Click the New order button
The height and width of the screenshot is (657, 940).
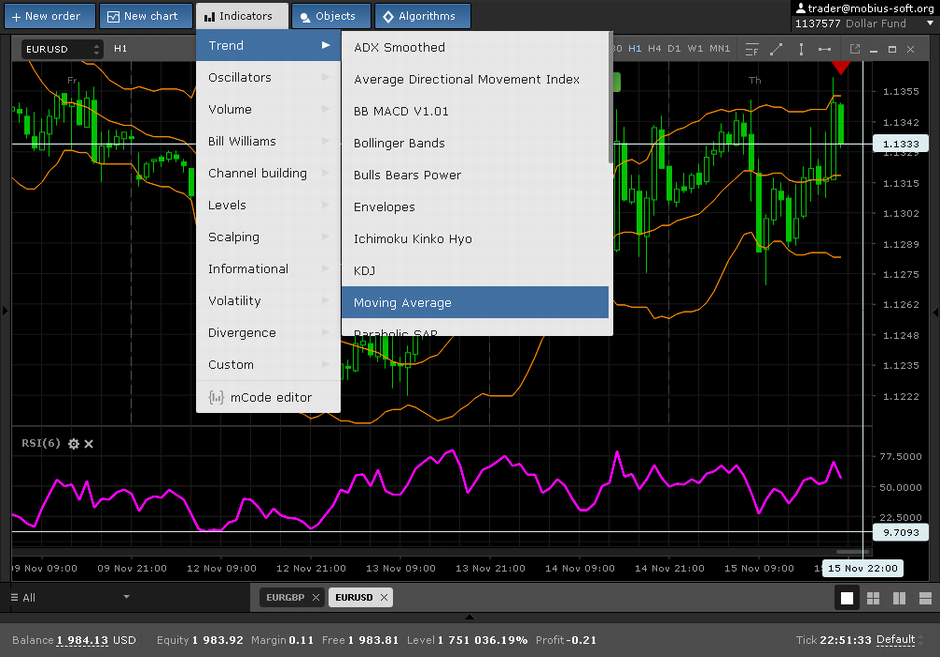50,16
